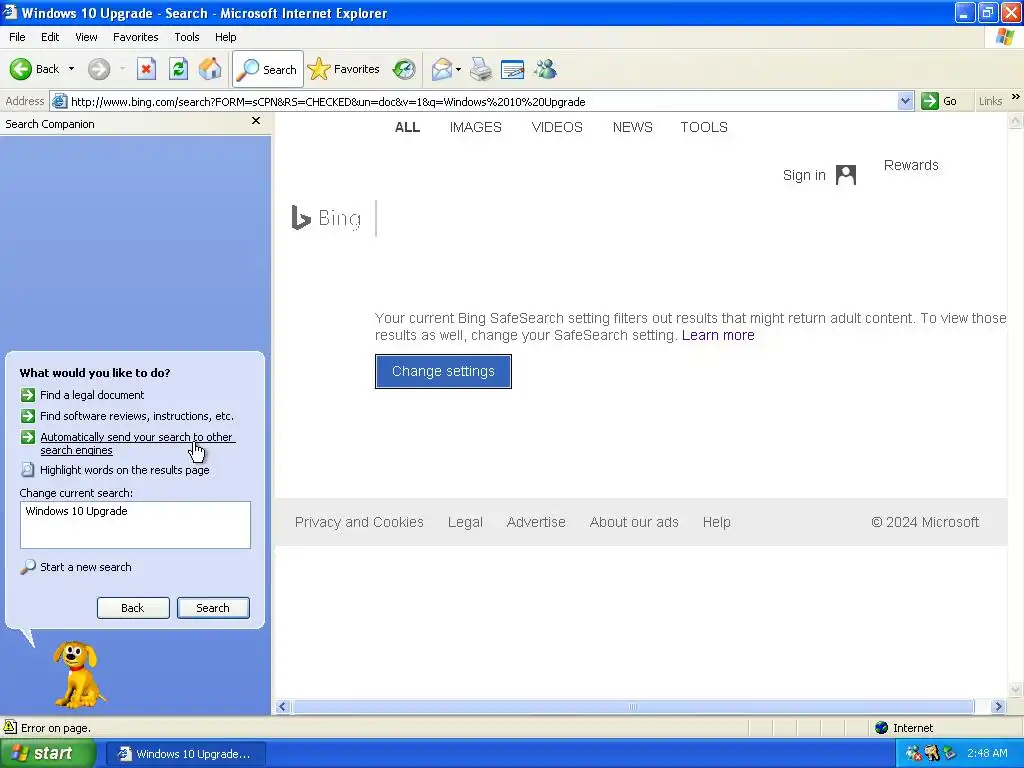This screenshot has width=1024, height=768.
Task: Go to the Home page icon
Action: click(x=210, y=69)
